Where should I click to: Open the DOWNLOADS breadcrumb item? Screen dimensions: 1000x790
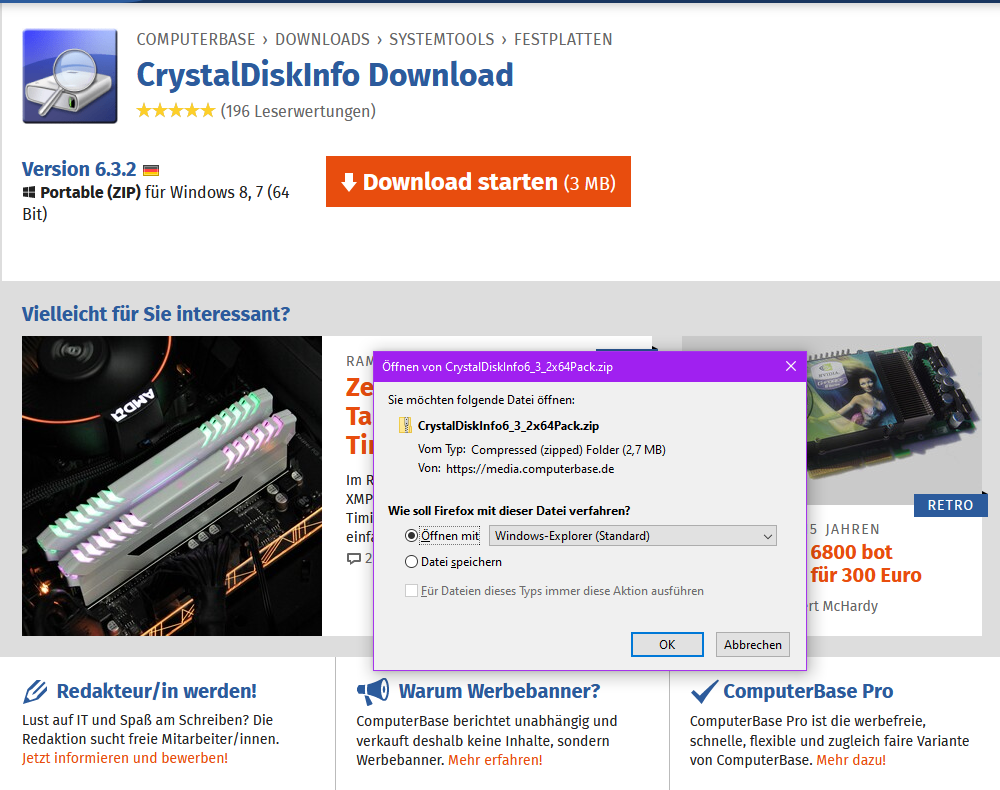(322, 40)
